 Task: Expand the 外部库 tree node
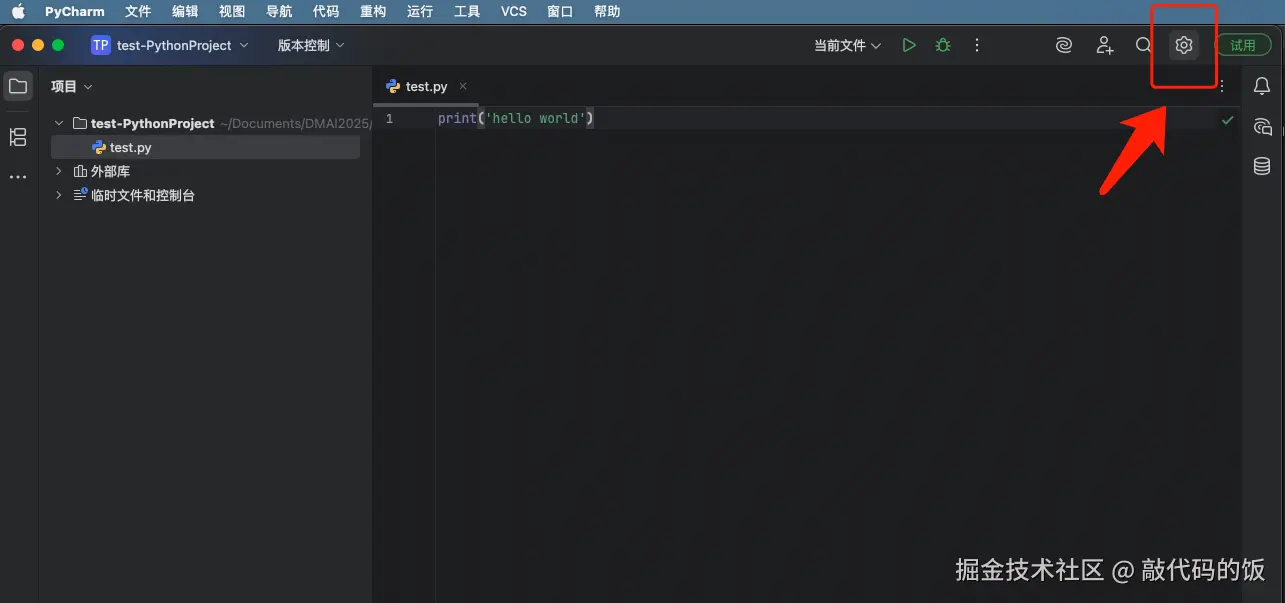pyautogui.click(x=59, y=171)
